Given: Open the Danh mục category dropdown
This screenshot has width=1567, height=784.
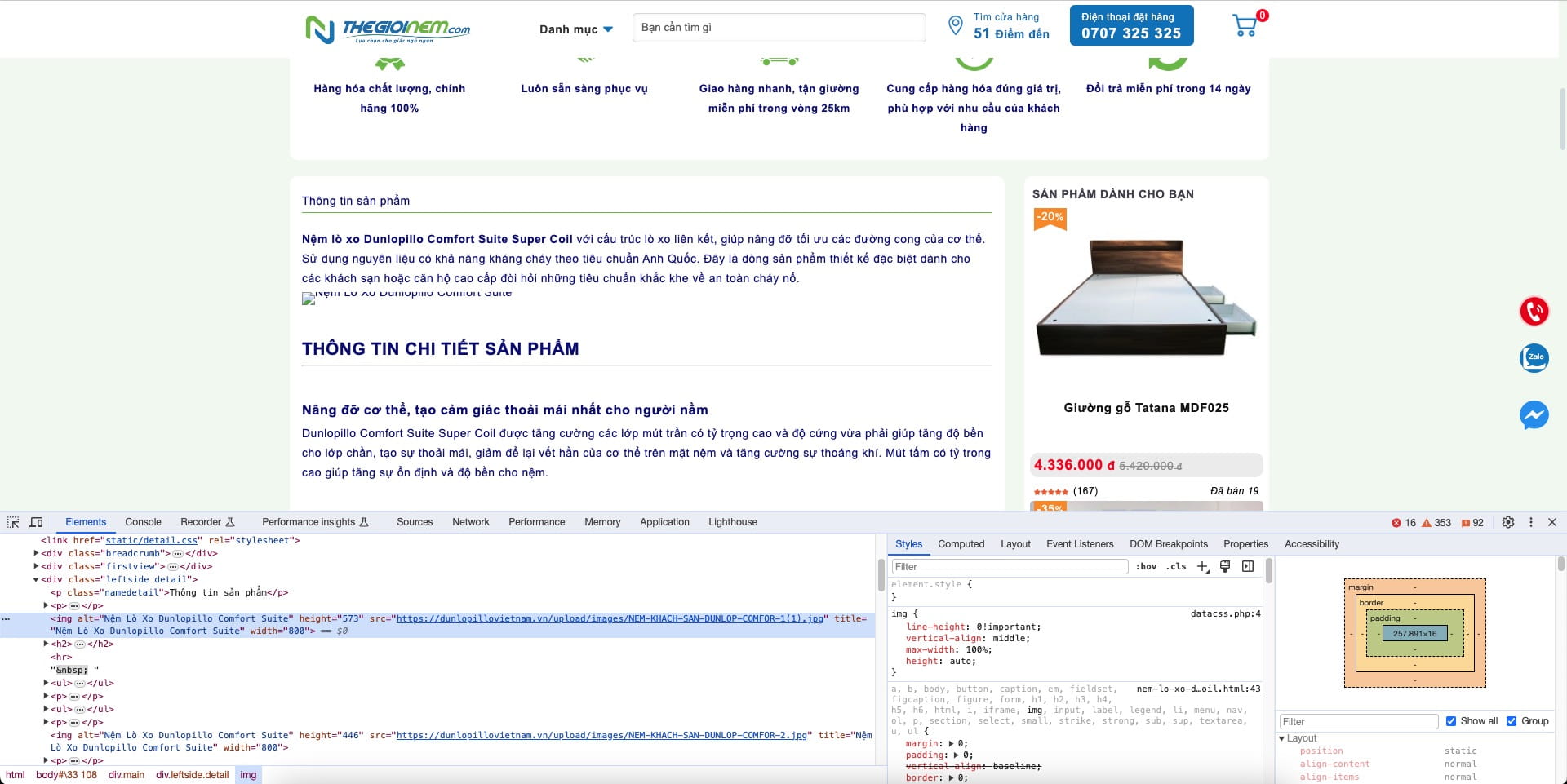Looking at the screenshot, I should point(576,29).
